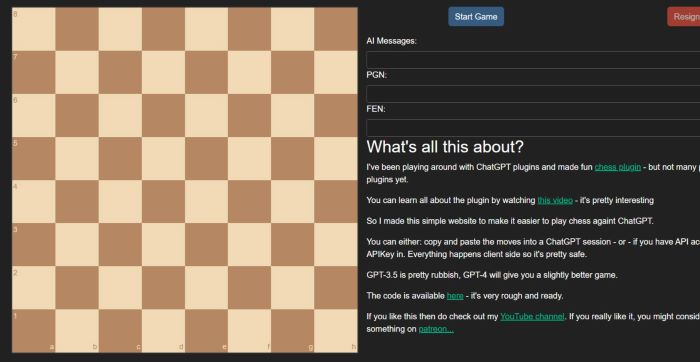Select square e5 on the board
The image size is (700, 362).
206,158
